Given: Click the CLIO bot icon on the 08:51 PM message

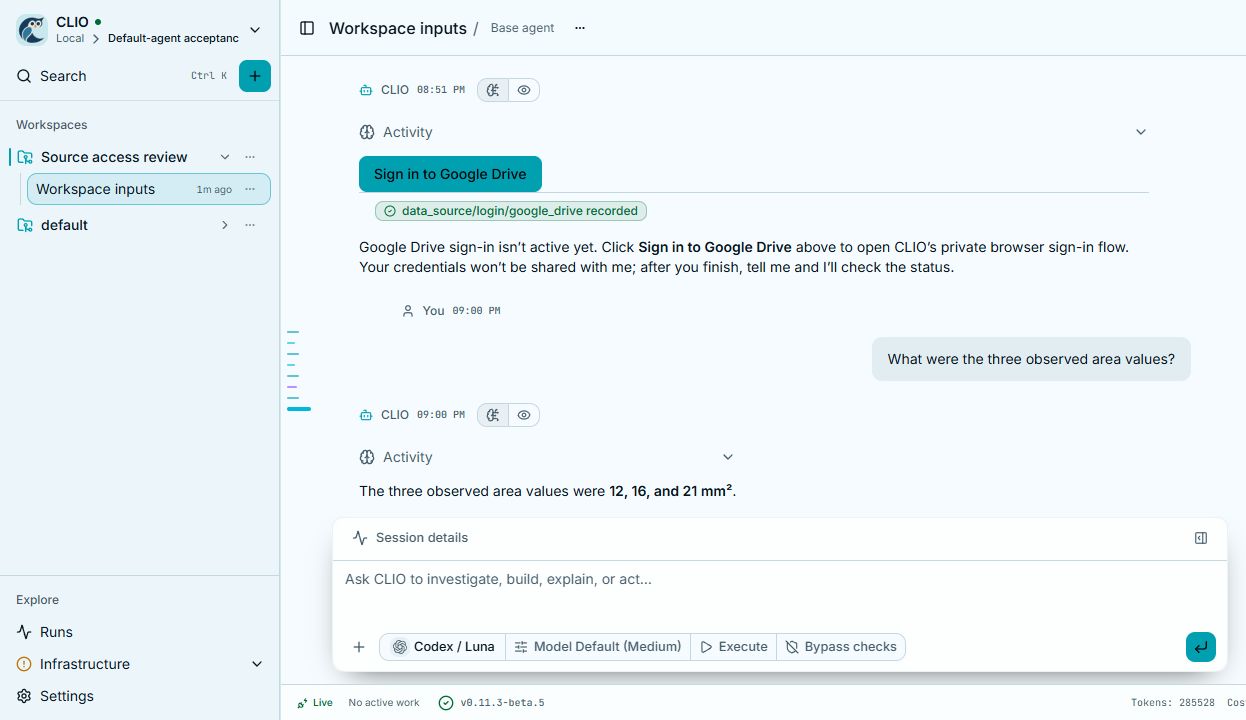Looking at the screenshot, I should pyautogui.click(x=366, y=90).
